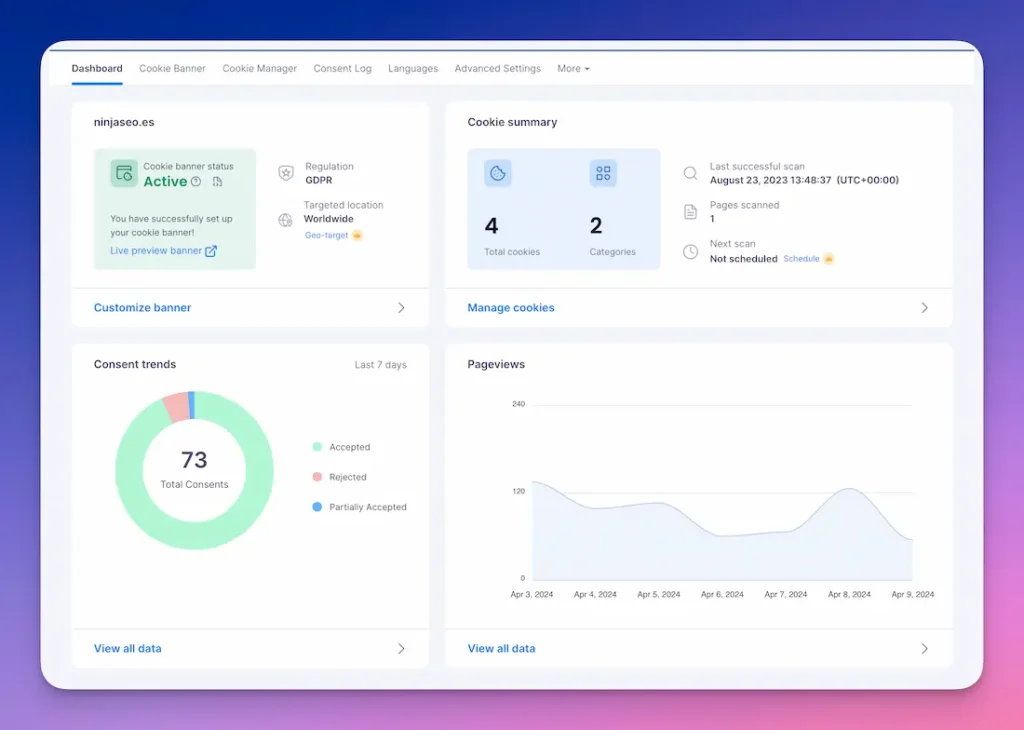Open the Cookie Manager tab

259,69
